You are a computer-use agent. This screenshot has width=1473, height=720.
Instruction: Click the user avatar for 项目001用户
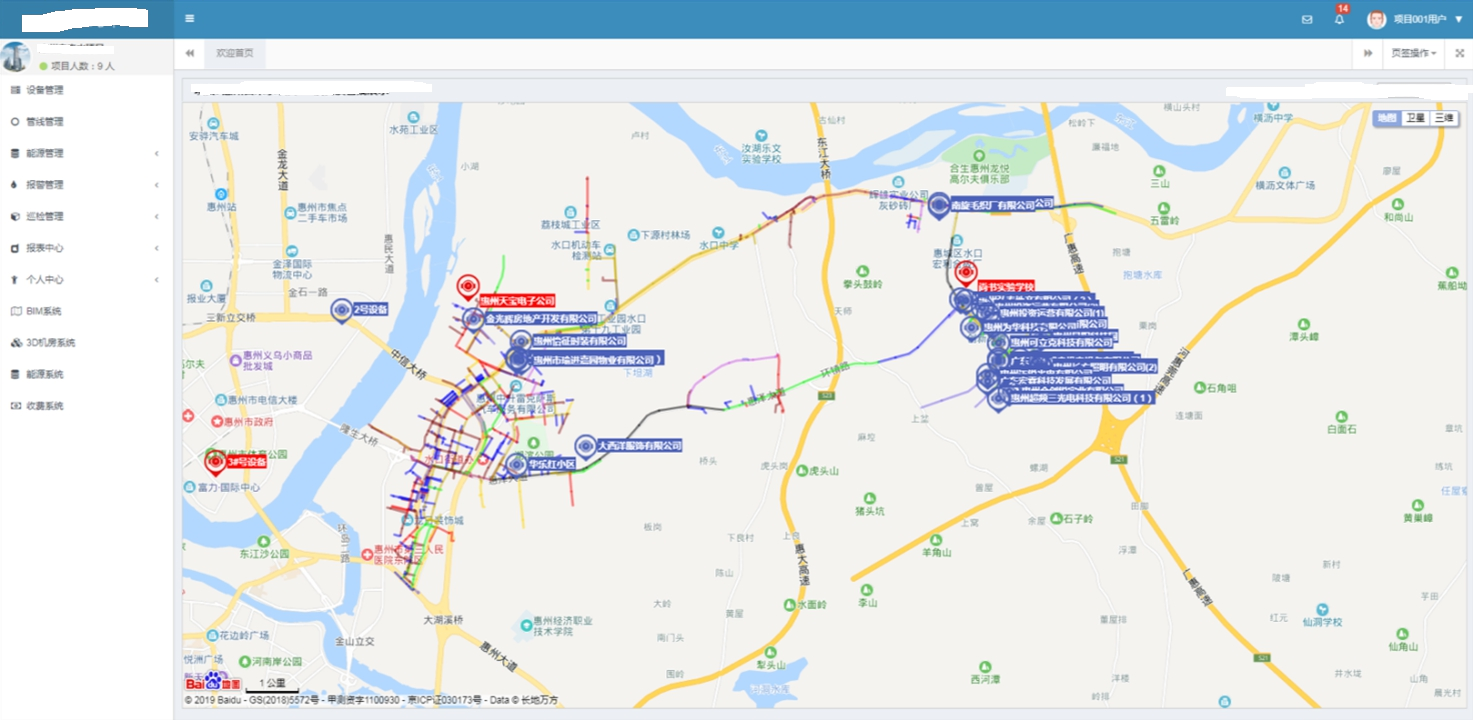pos(1377,19)
